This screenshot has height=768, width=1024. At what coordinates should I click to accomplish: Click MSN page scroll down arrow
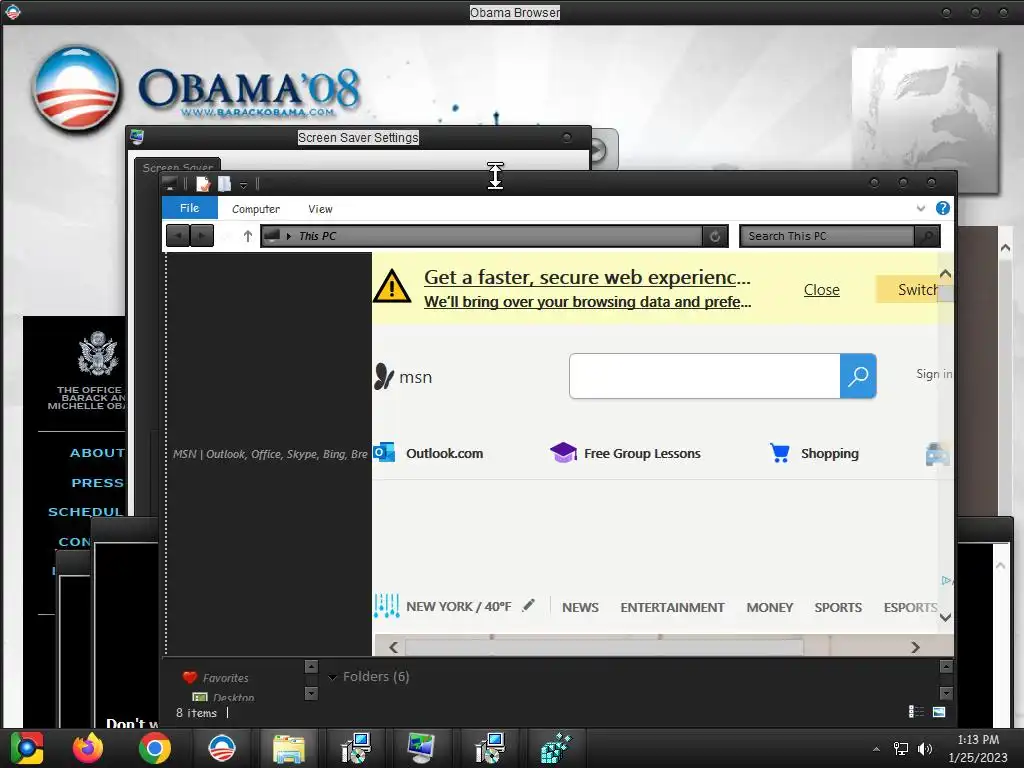pyautogui.click(x=945, y=617)
